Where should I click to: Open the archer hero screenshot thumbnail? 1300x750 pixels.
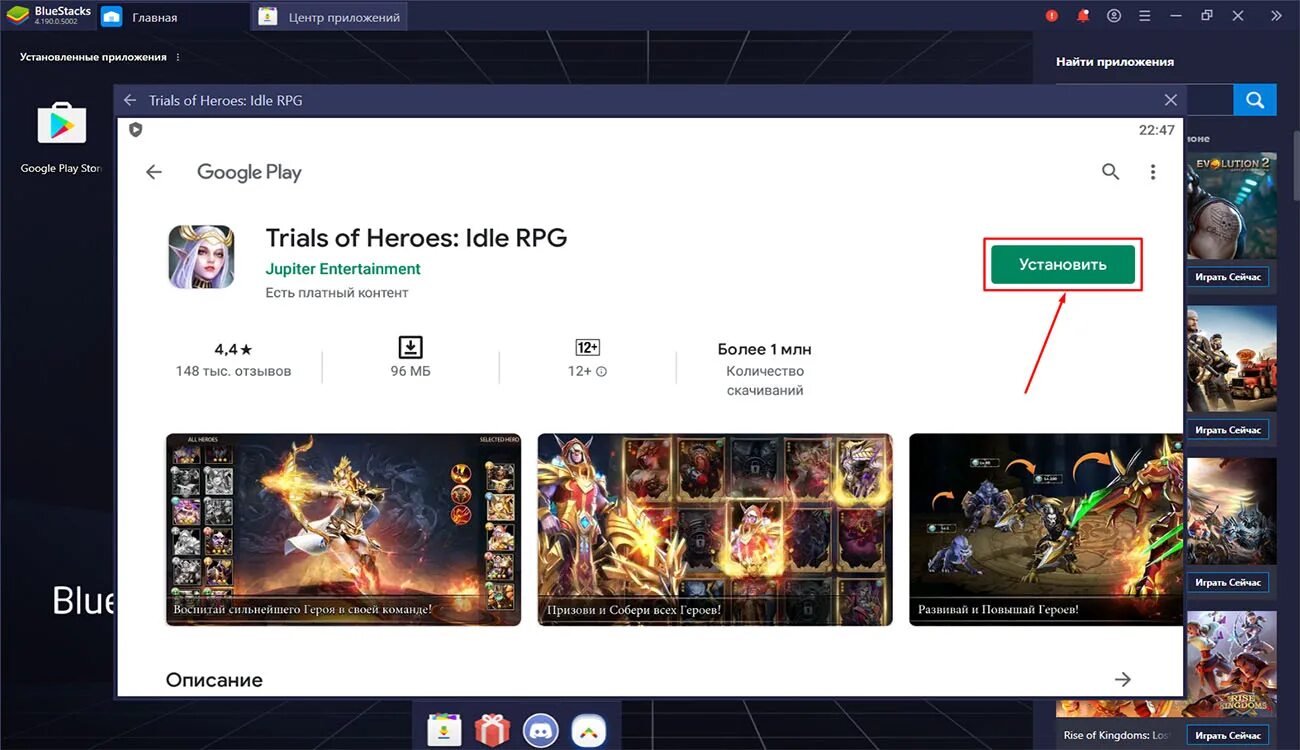[343, 529]
